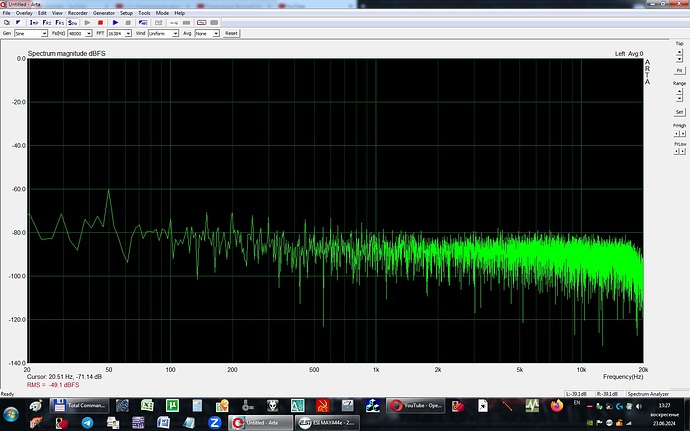Viewport: 690px width, 431px height.
Task: Select the Fr2 dual-channel frequency response icon
Action: coord(47,22)
